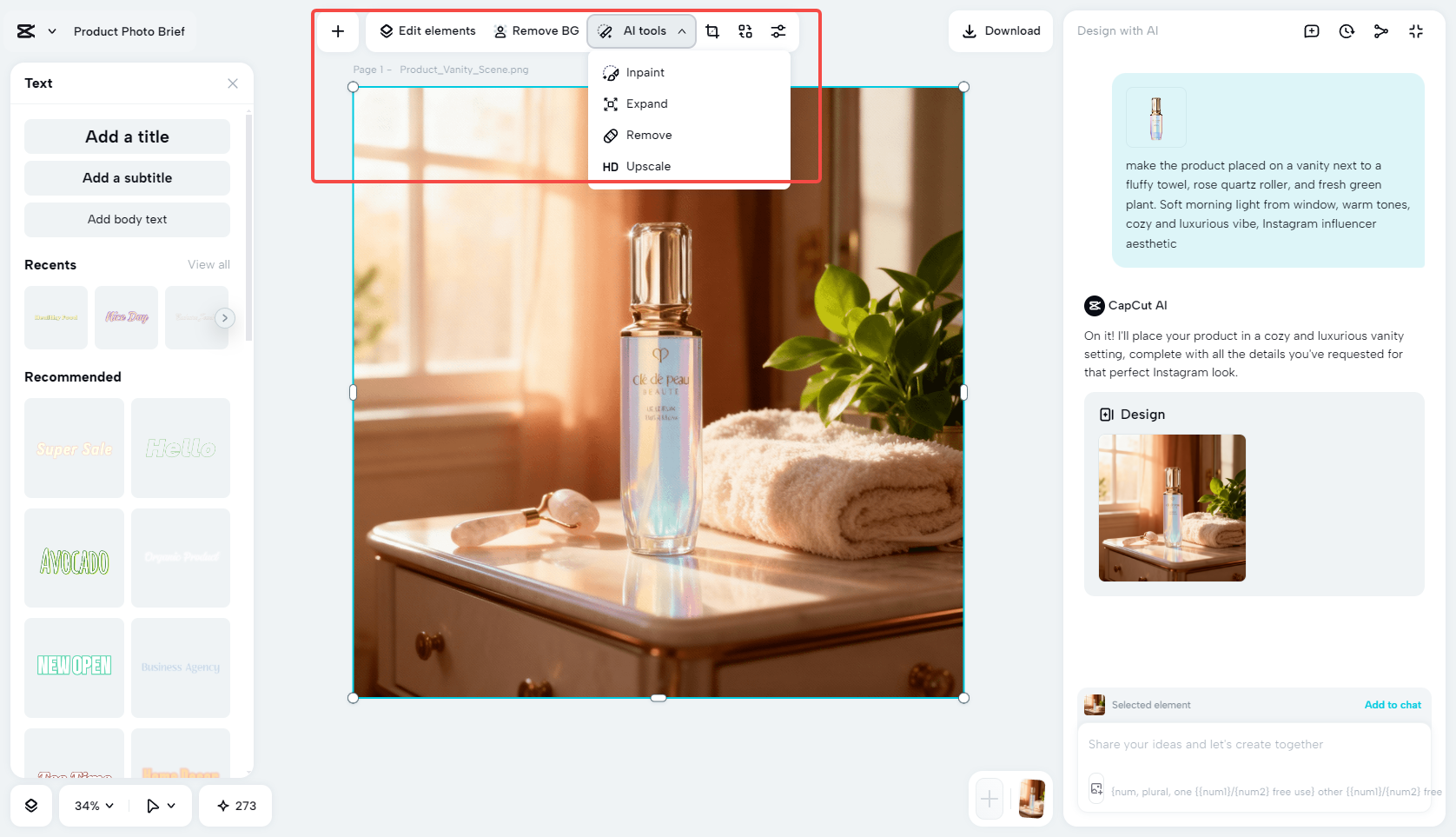Add a new element using the plus icon
Screen dimensions: 1456x837
pos(337,30)
